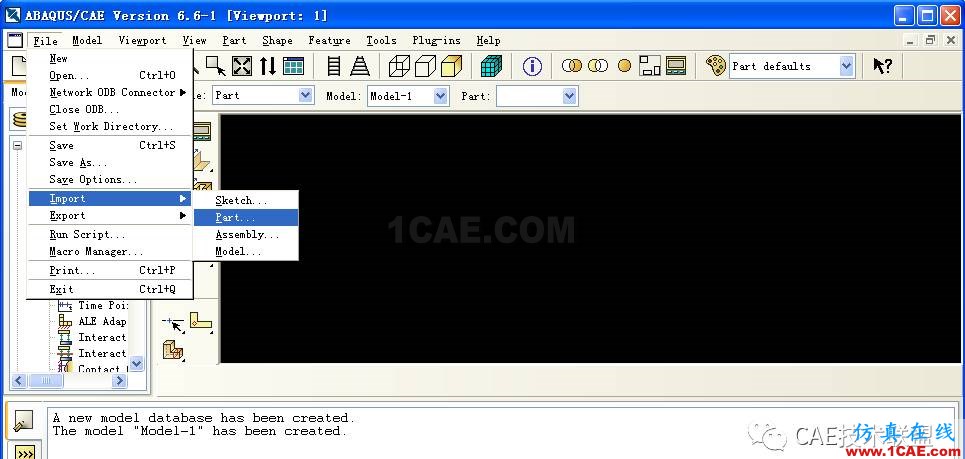Open the Model dropdown showing Model-1

tap(441, 95)
